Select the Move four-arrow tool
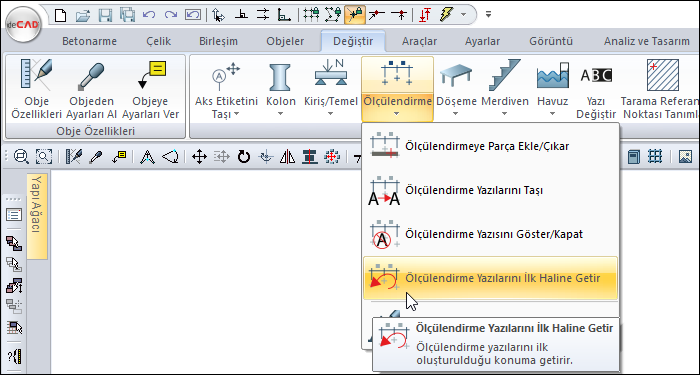 (199, 156)
